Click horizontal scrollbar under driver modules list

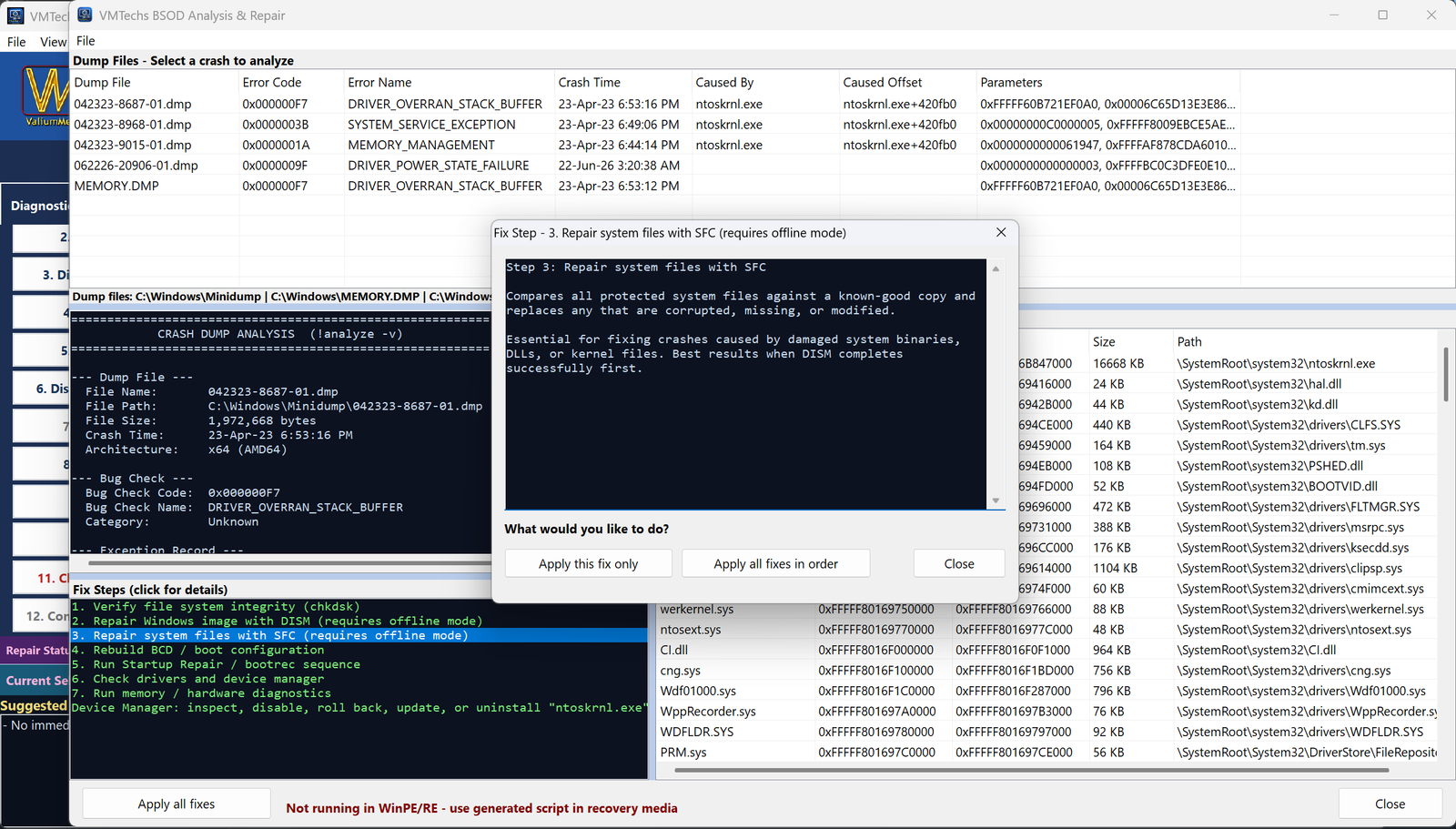1031,770
